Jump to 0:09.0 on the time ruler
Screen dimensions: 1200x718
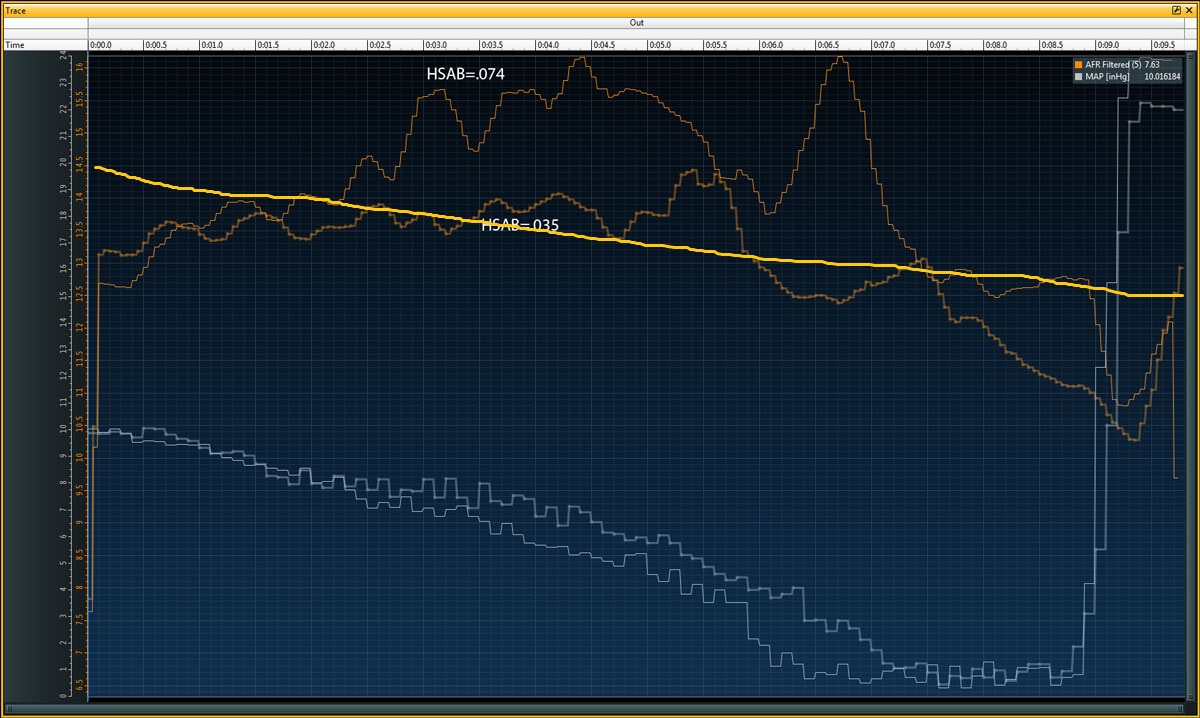[1107, 45]
